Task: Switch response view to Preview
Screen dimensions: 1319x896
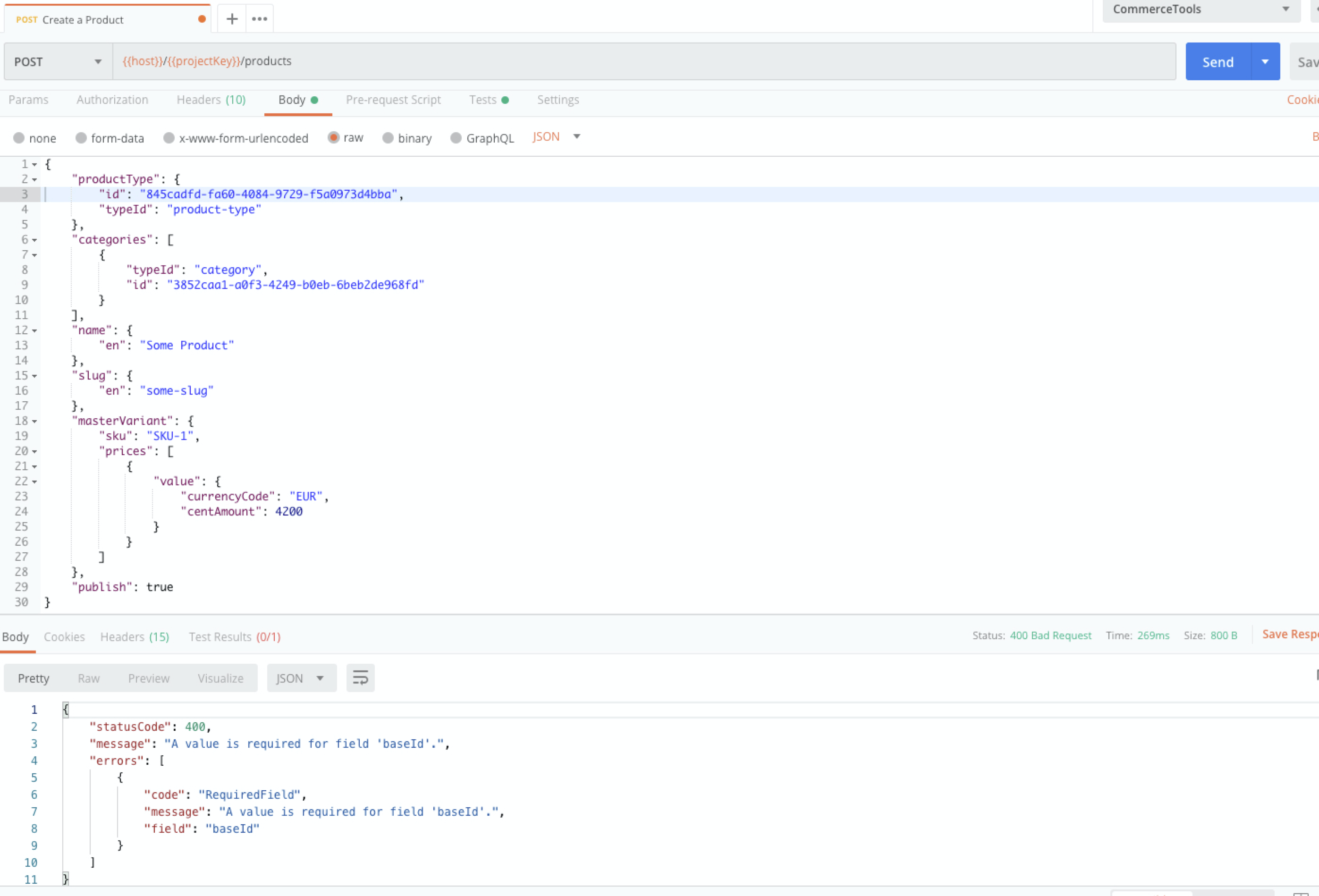Action: (149, 677)
